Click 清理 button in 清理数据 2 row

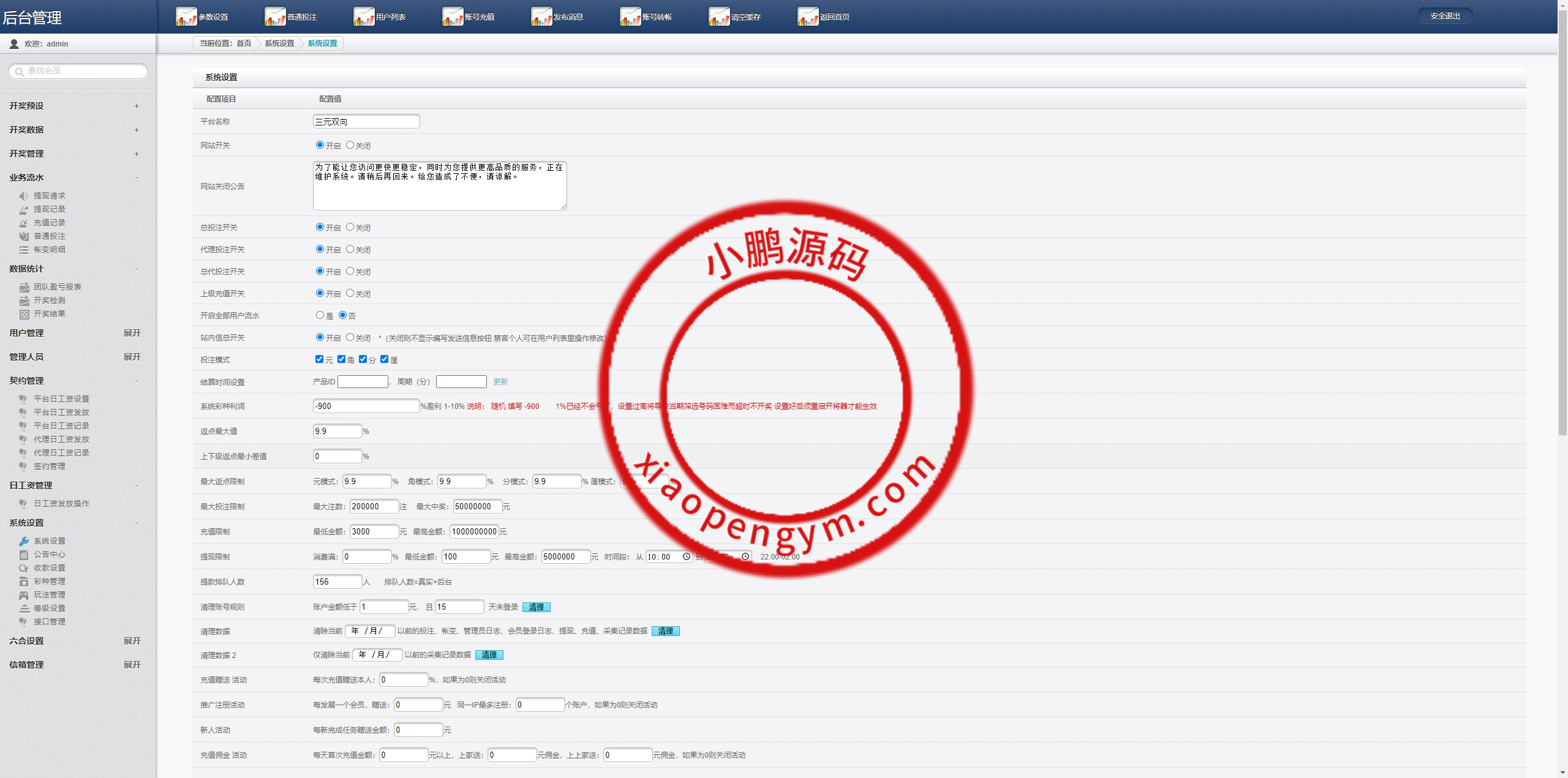tap(489, 655)
